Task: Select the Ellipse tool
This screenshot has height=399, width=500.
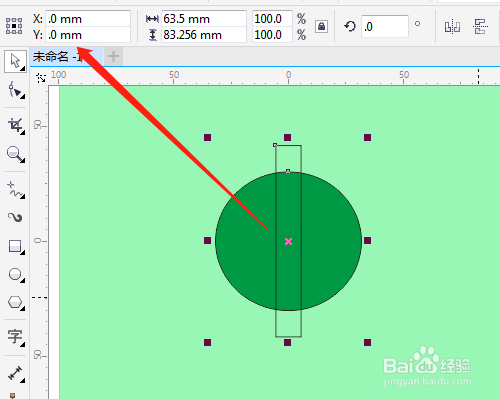Action: point(15,275)
